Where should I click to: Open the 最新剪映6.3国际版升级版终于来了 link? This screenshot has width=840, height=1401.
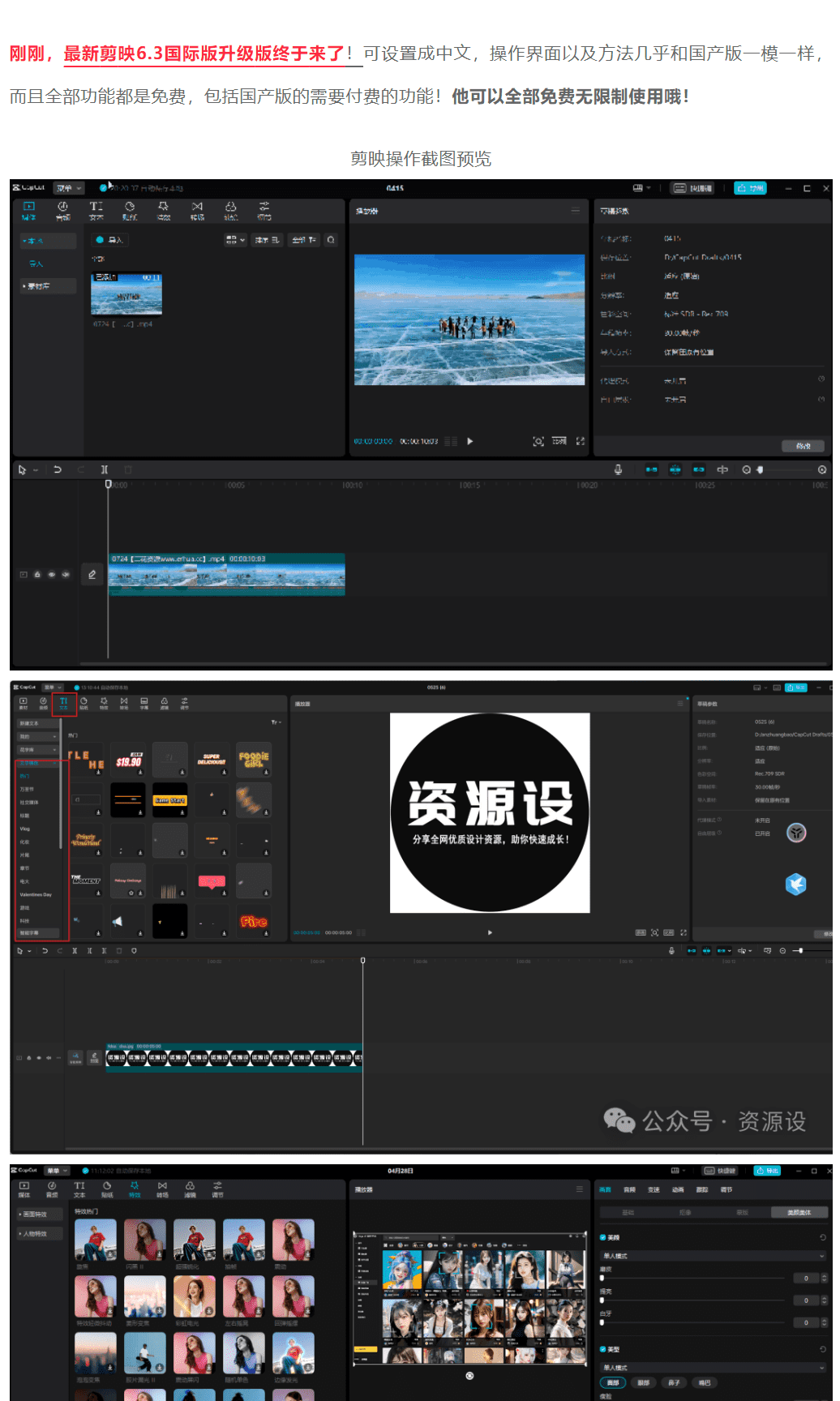click(204, 54)
